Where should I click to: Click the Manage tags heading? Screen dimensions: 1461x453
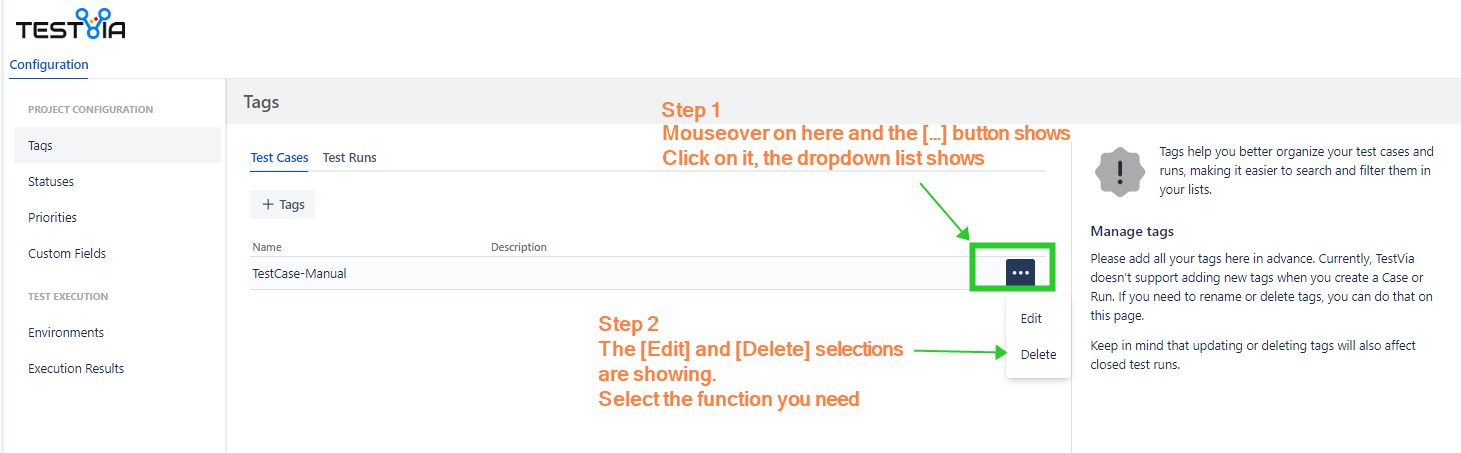pyautogui.click(x=1132, y=232)
